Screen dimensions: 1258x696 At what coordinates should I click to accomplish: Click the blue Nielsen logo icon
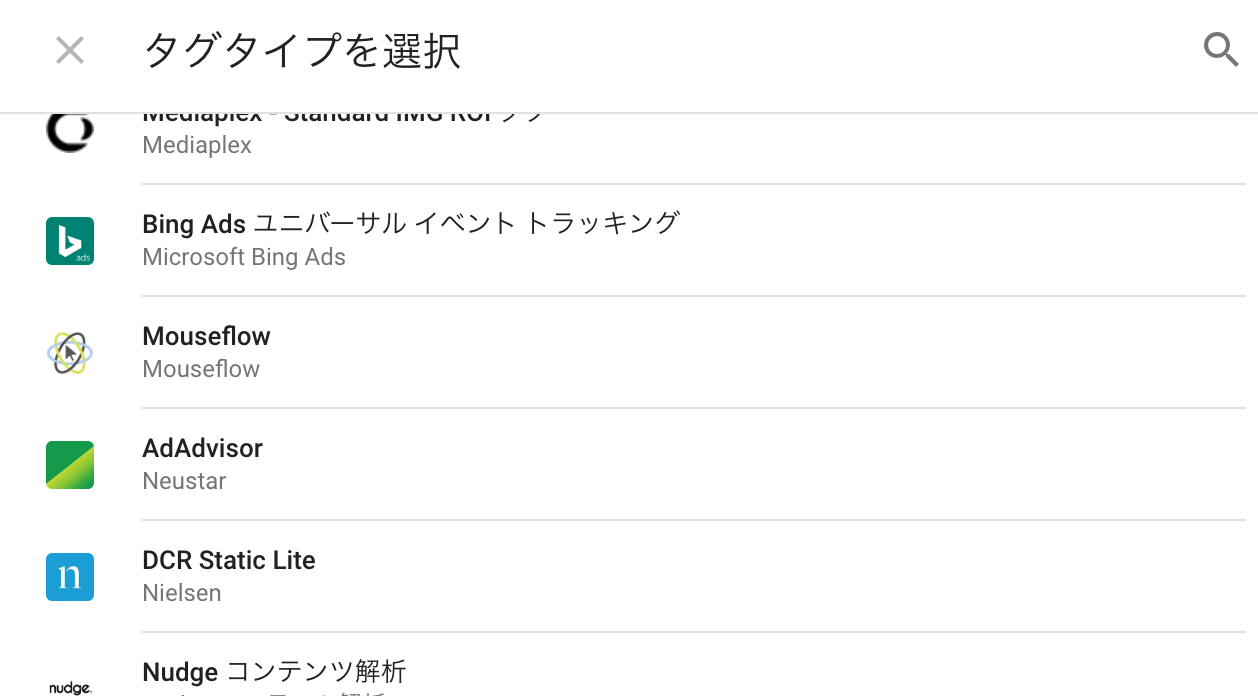(70, 577)
